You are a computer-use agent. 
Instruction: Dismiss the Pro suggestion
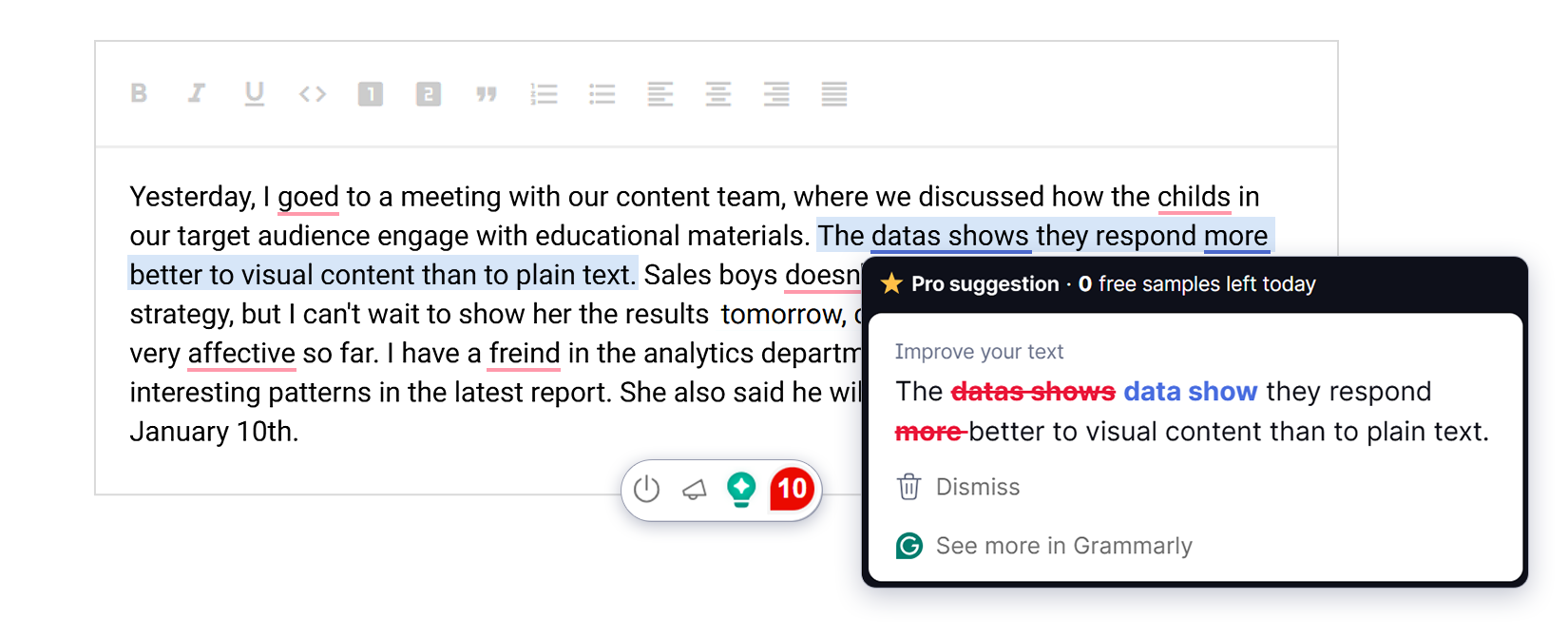tap(978, 487)
